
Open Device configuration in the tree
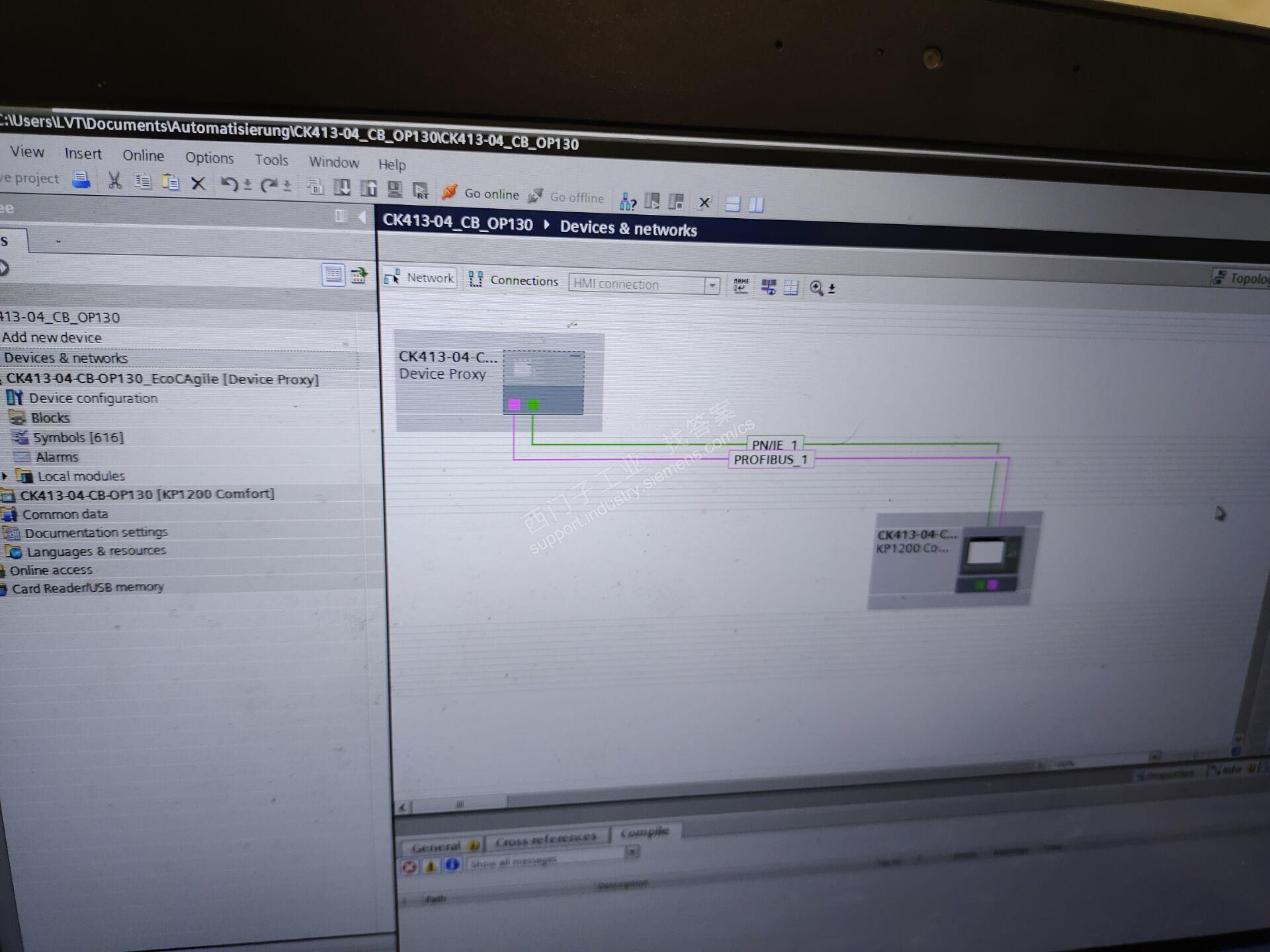[93, 398]
